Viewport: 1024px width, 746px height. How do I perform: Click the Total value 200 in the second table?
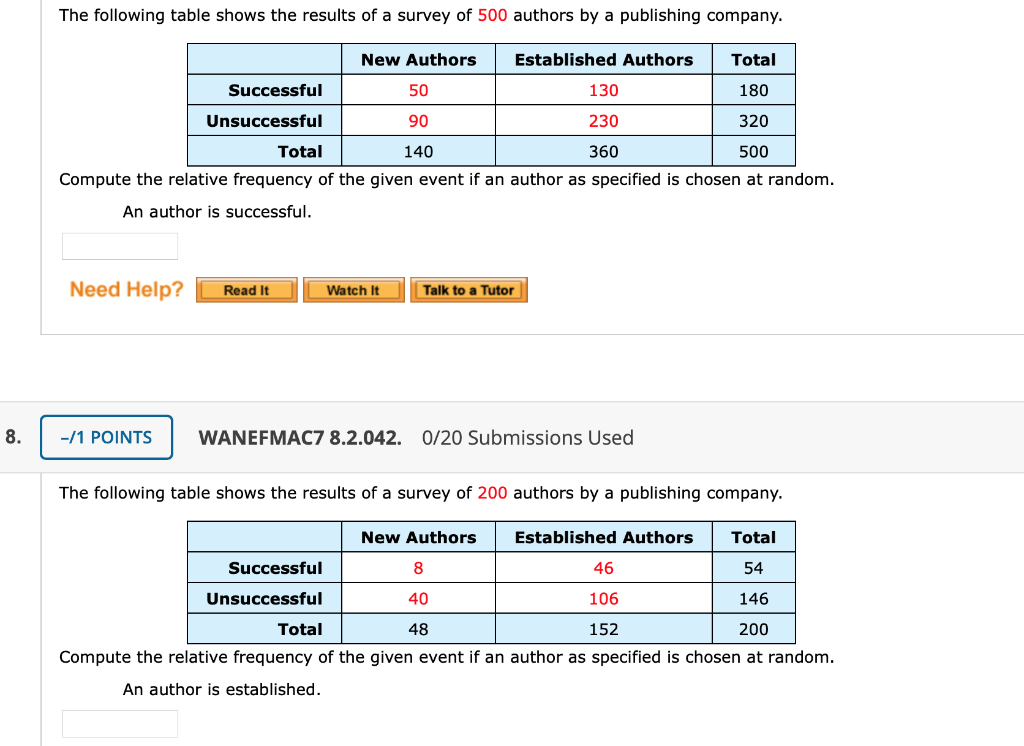[x=753, y=628]
